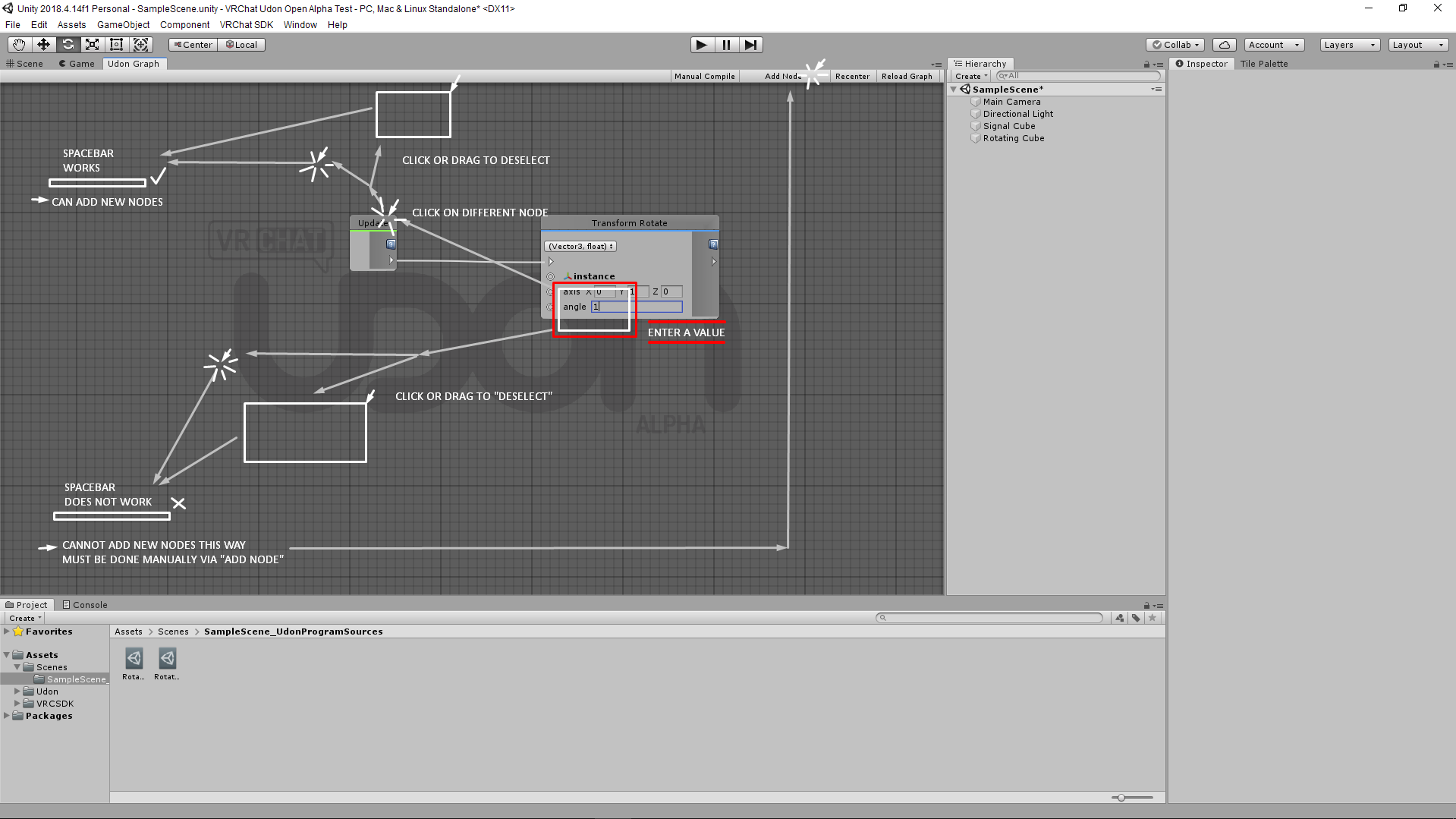Open the Hierarchy panel options menu

1158,65
